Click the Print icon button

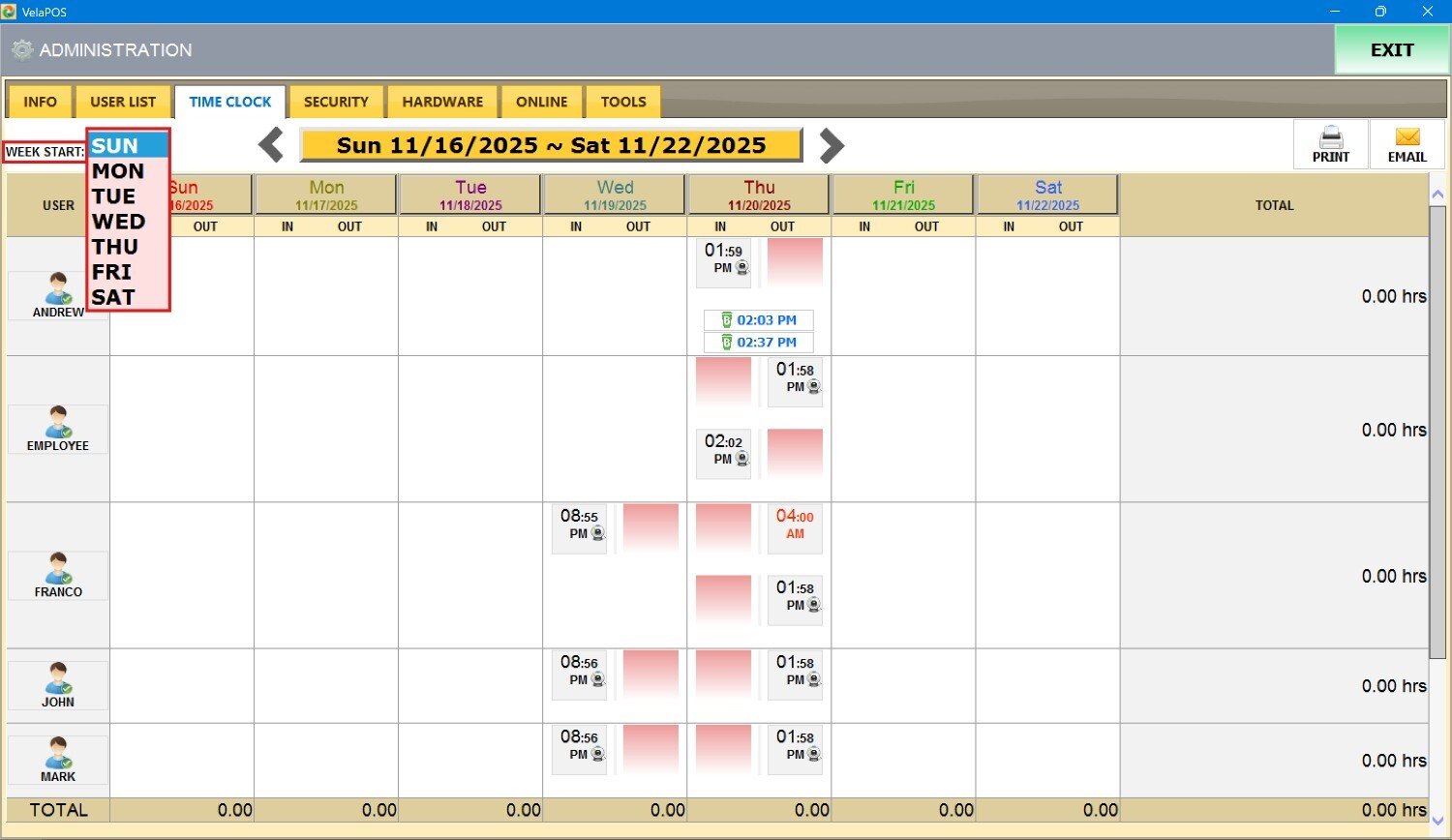tap(1330, 144)
